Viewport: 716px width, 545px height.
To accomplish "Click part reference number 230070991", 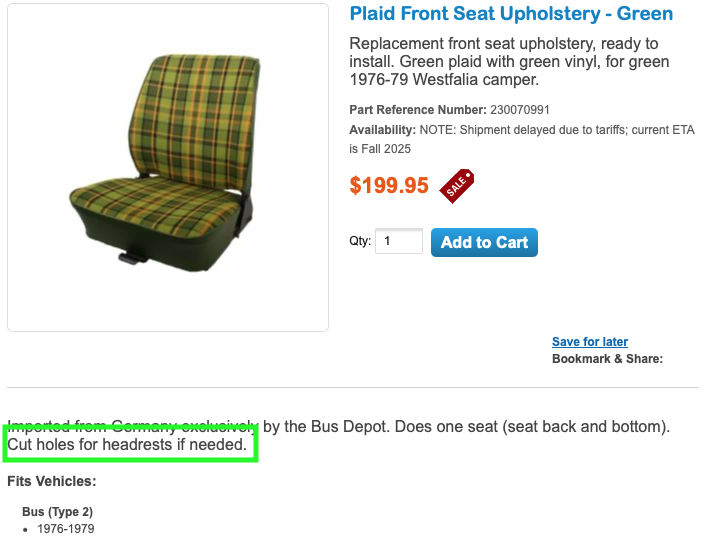I will (520, 110).
